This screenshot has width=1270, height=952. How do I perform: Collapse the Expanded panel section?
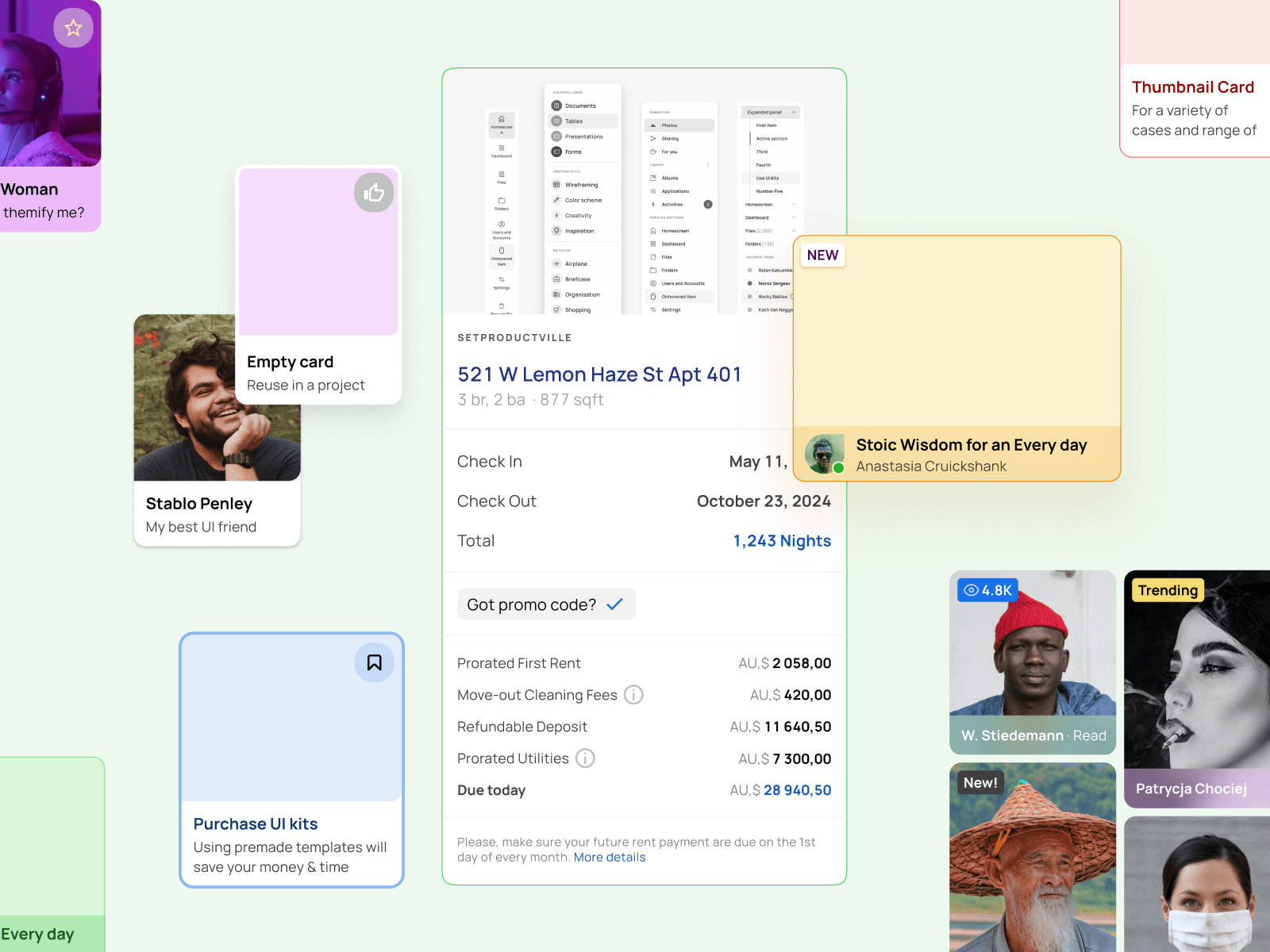coord(794,112)
